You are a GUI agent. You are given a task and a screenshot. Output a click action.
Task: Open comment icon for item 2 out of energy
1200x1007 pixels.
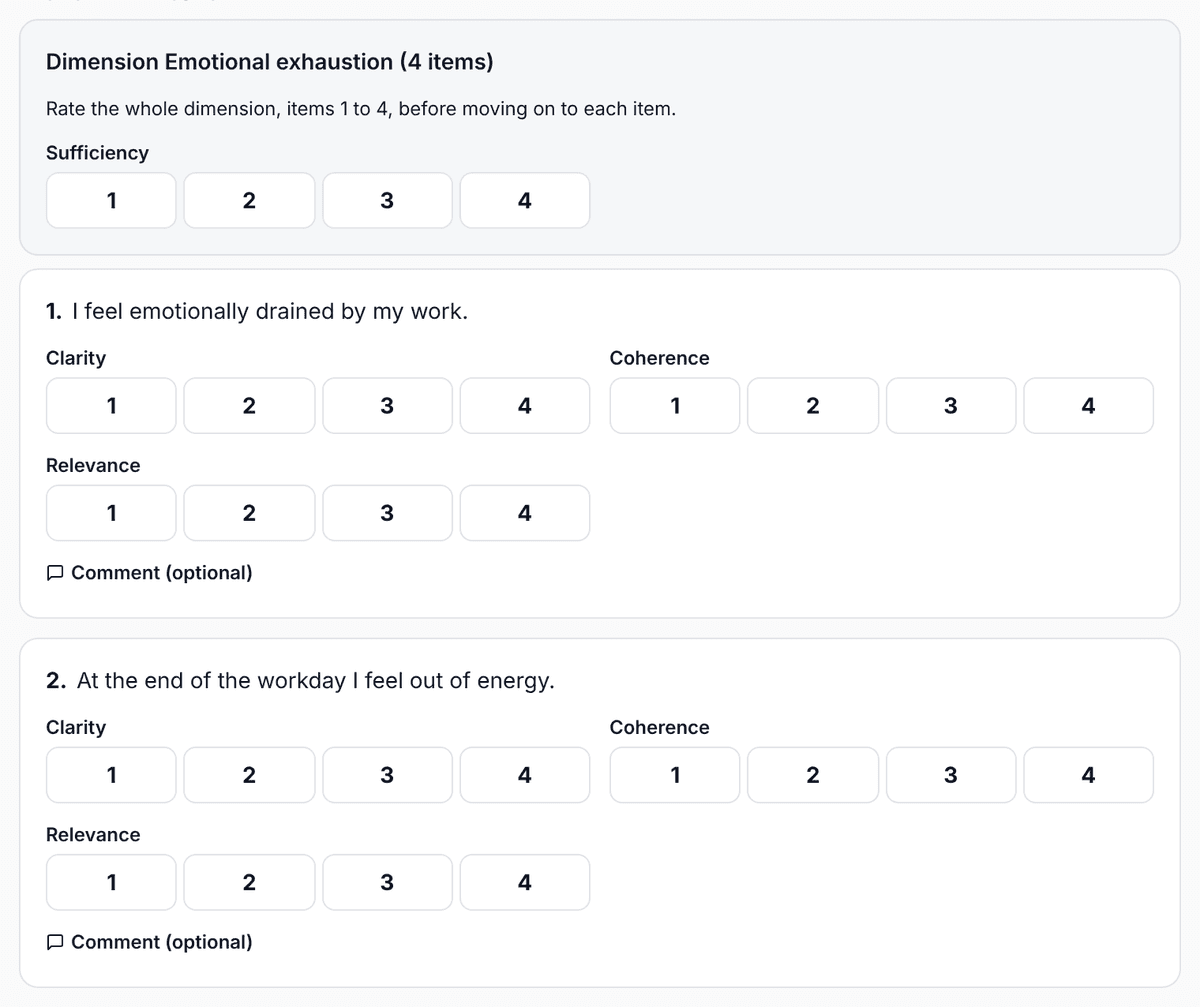(56, 943)
